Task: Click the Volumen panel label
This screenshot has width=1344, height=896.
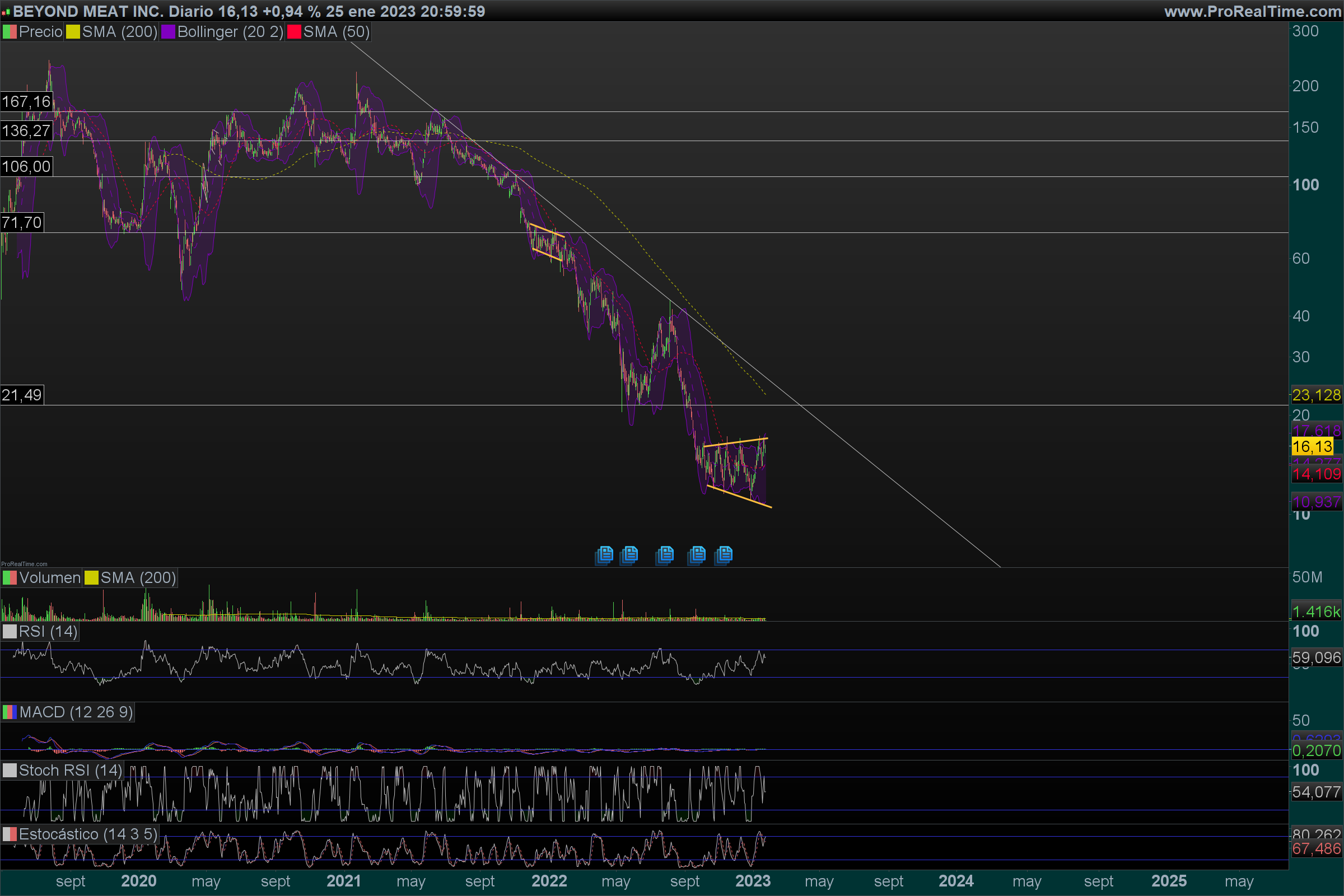Action: coord(50,578)
